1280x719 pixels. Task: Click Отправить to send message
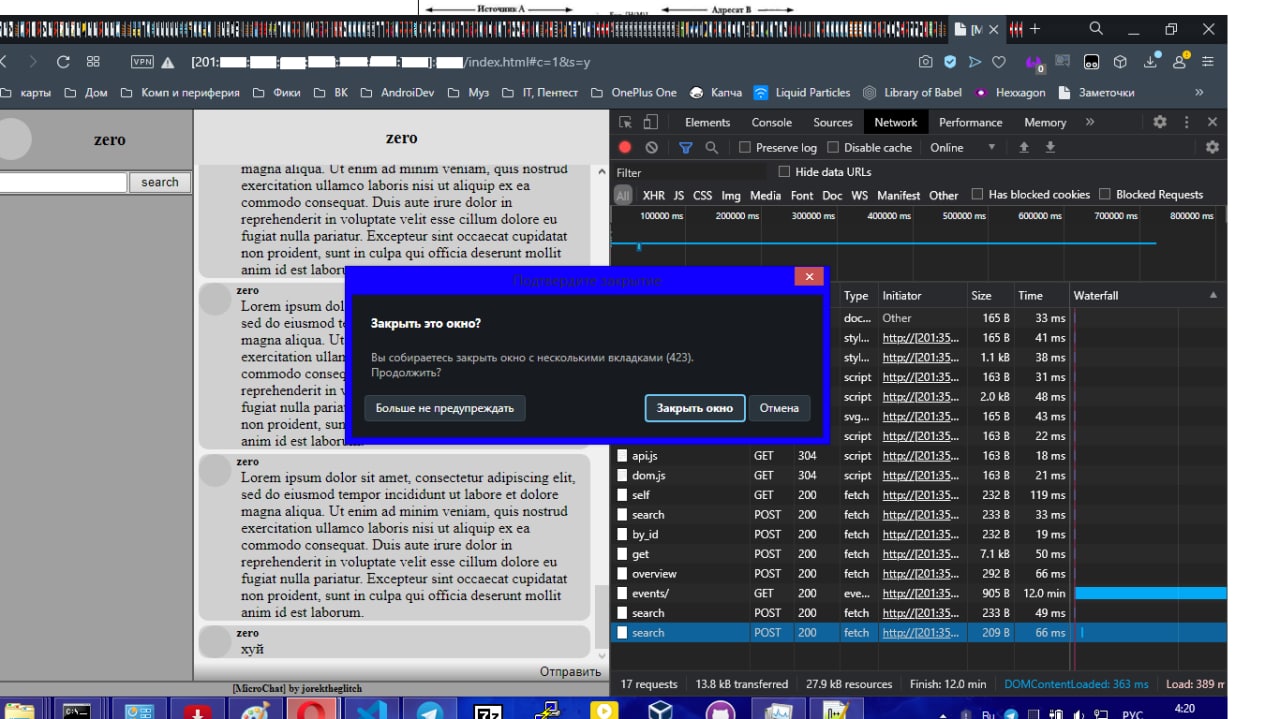(x=571, y=671)
